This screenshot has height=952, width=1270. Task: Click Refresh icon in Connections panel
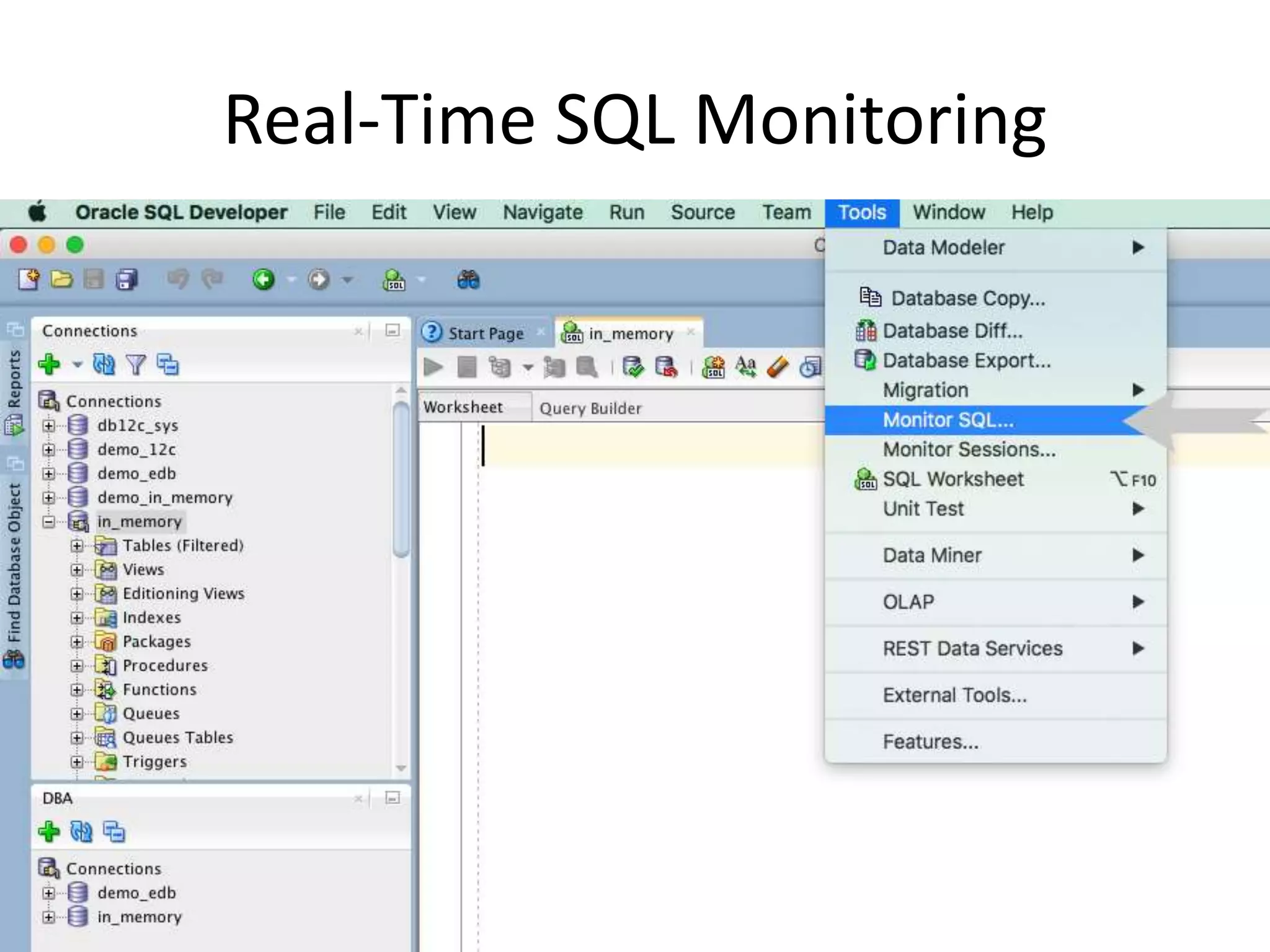point(104,364)
